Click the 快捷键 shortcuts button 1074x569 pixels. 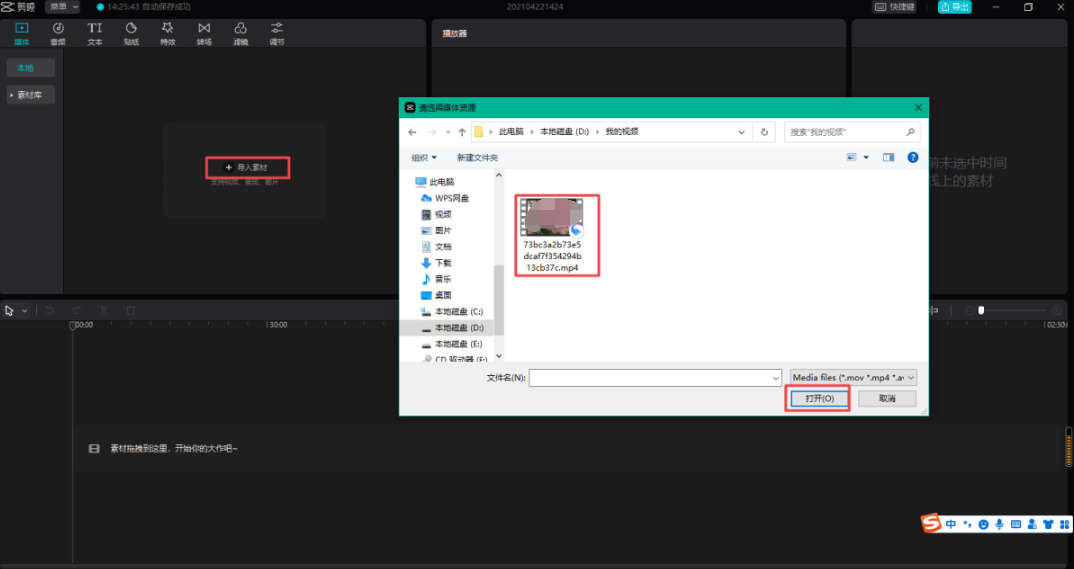click(x=895, y=7)
